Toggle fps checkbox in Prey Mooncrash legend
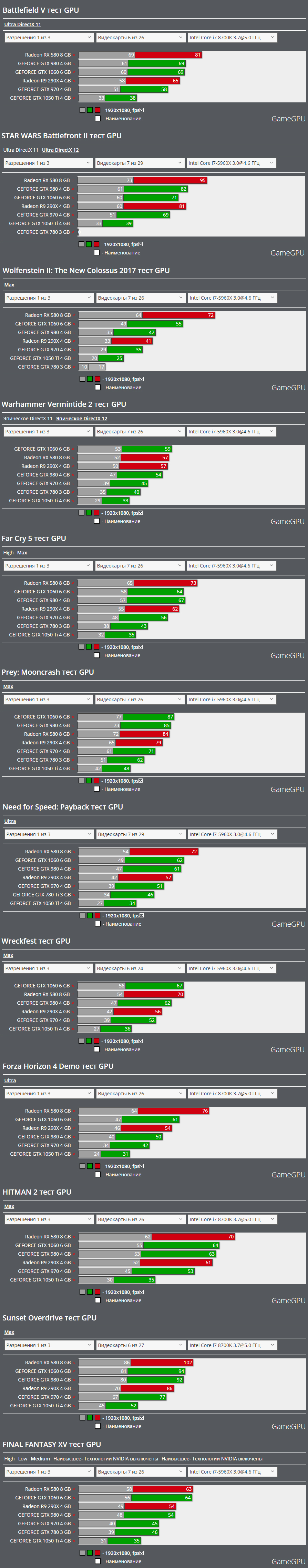Screen dimensions: 308x1568 [x=140, y=780]
